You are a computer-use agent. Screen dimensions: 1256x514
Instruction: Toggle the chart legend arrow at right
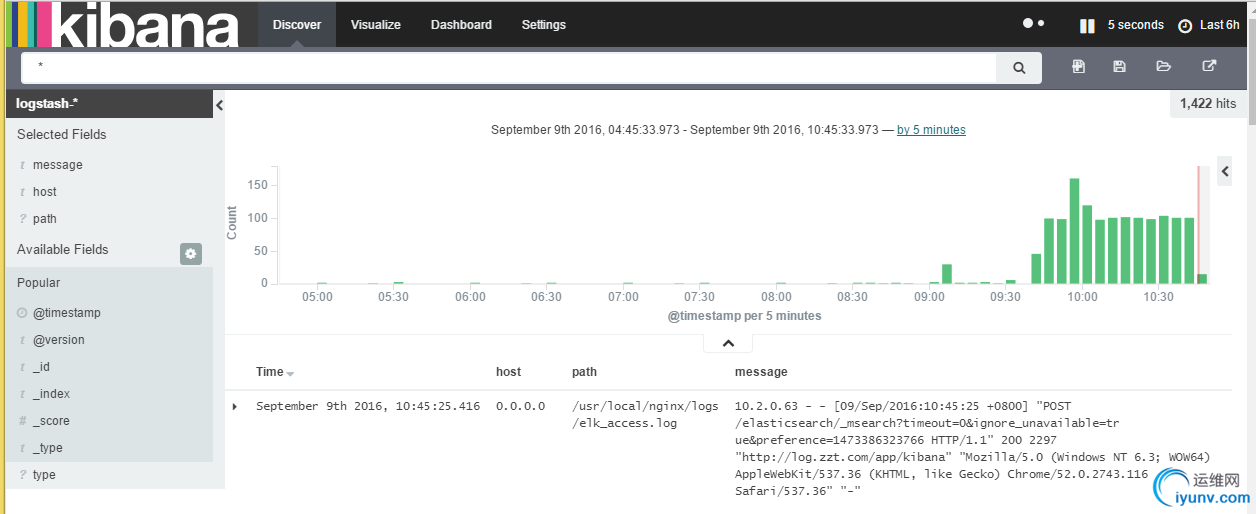tap(1225, 172)
